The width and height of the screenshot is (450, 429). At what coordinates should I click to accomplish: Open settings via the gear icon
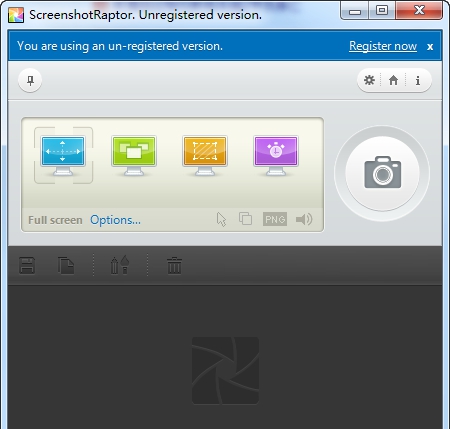click(x=369, y=80)
